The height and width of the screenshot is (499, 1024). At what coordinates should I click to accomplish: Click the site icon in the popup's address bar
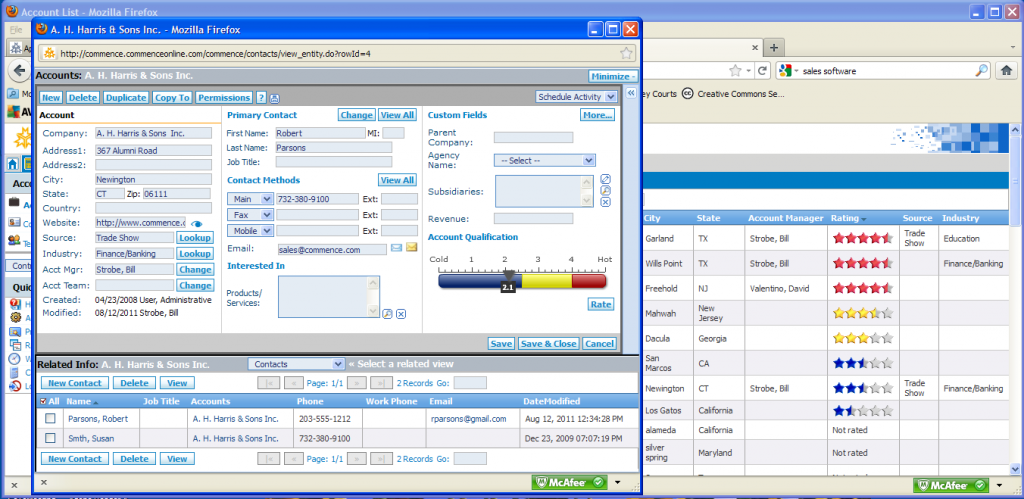tap(49, 54)
